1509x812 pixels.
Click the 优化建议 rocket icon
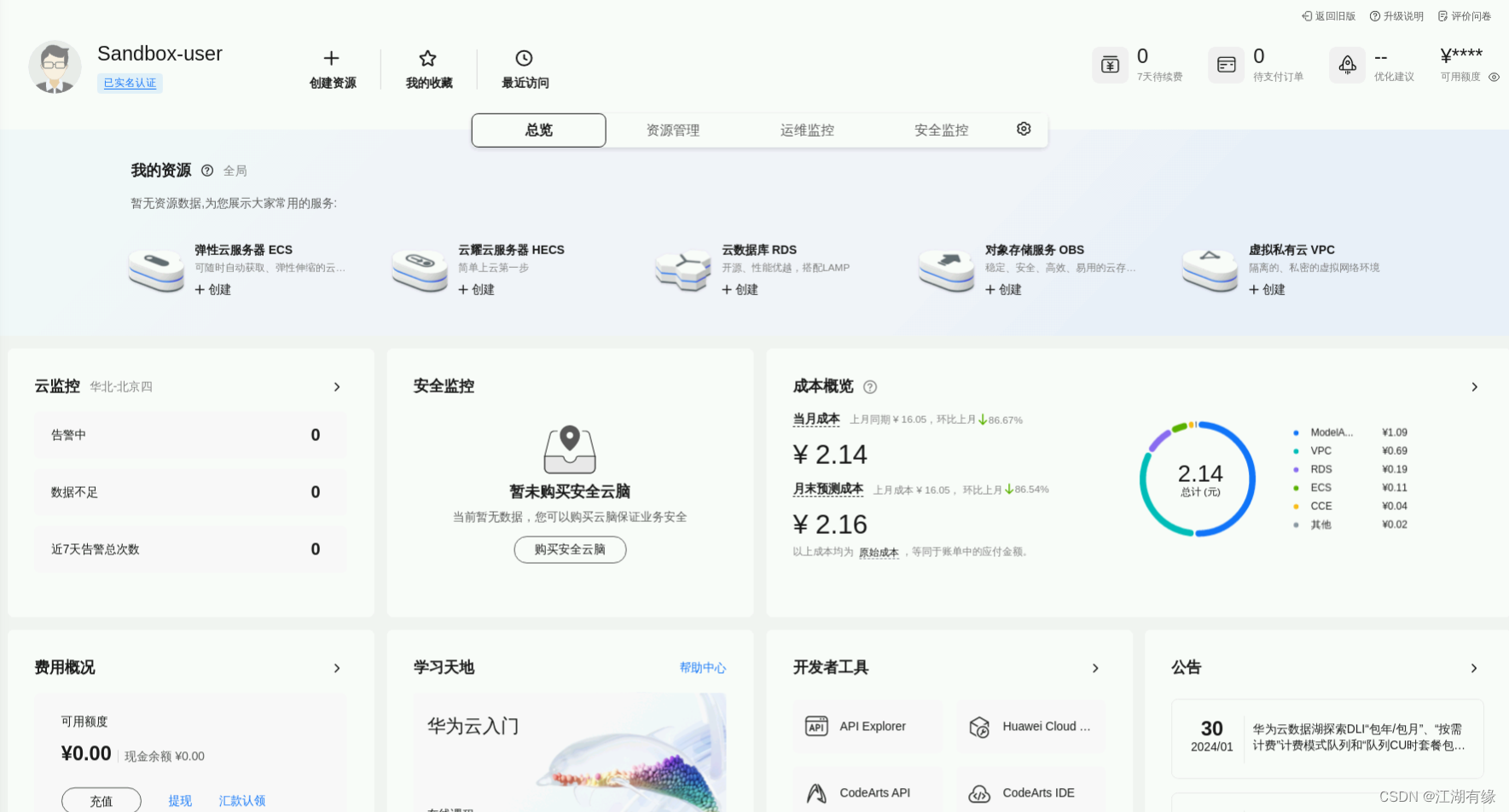(1348, 65)
